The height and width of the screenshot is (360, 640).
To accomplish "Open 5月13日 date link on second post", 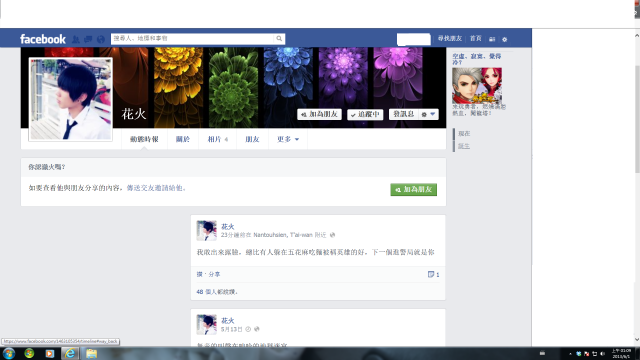I will tap(231, 329).
